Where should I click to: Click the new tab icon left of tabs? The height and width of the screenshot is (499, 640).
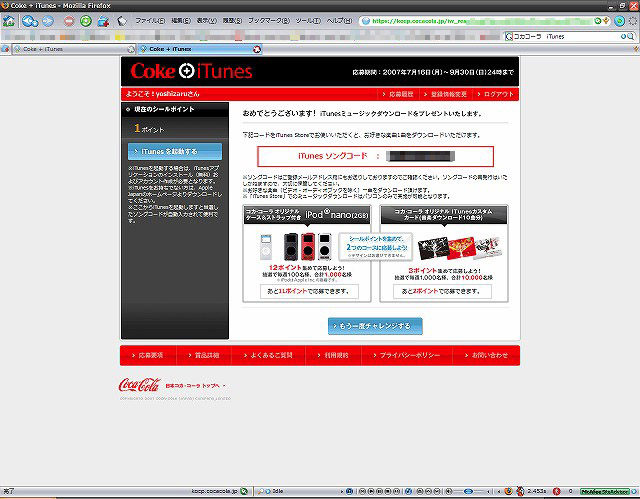click(5, 49)
